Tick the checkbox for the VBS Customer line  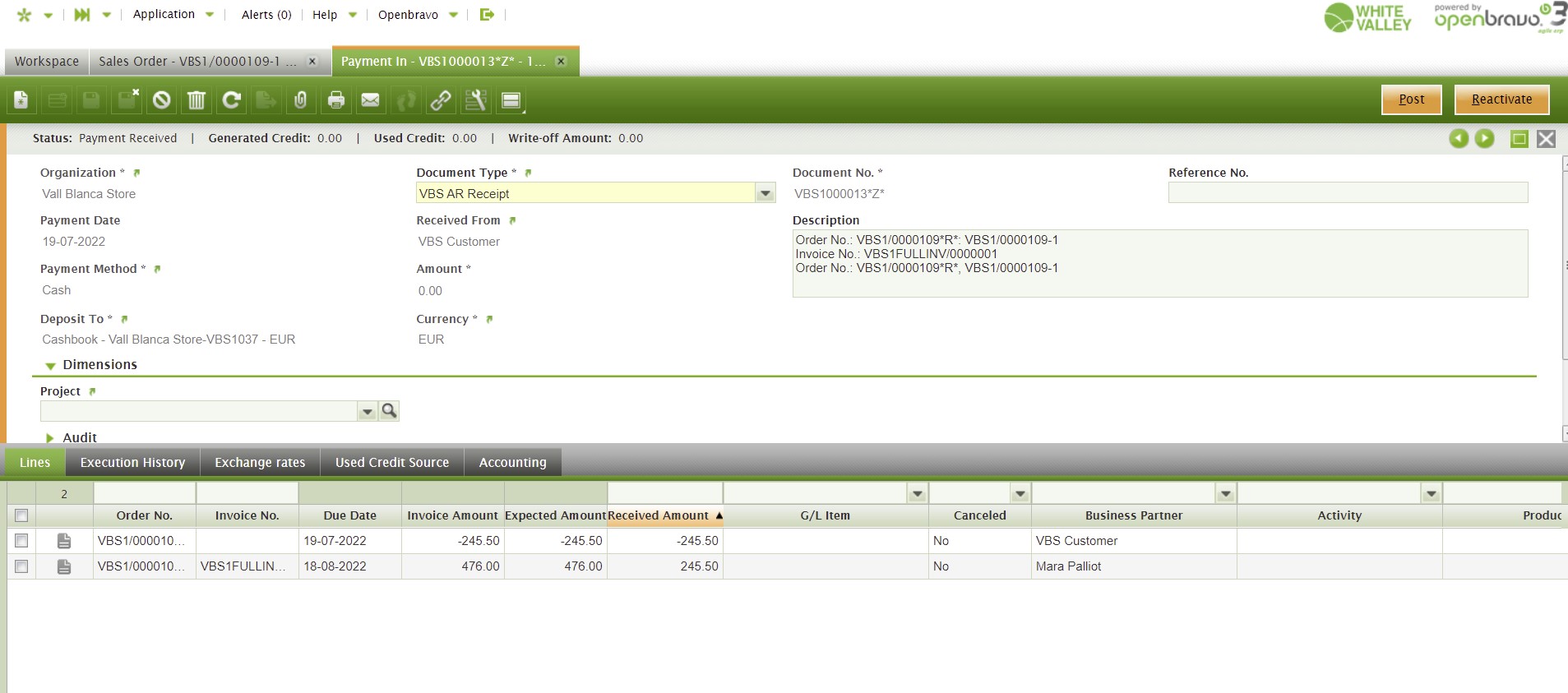click(21, 541)
